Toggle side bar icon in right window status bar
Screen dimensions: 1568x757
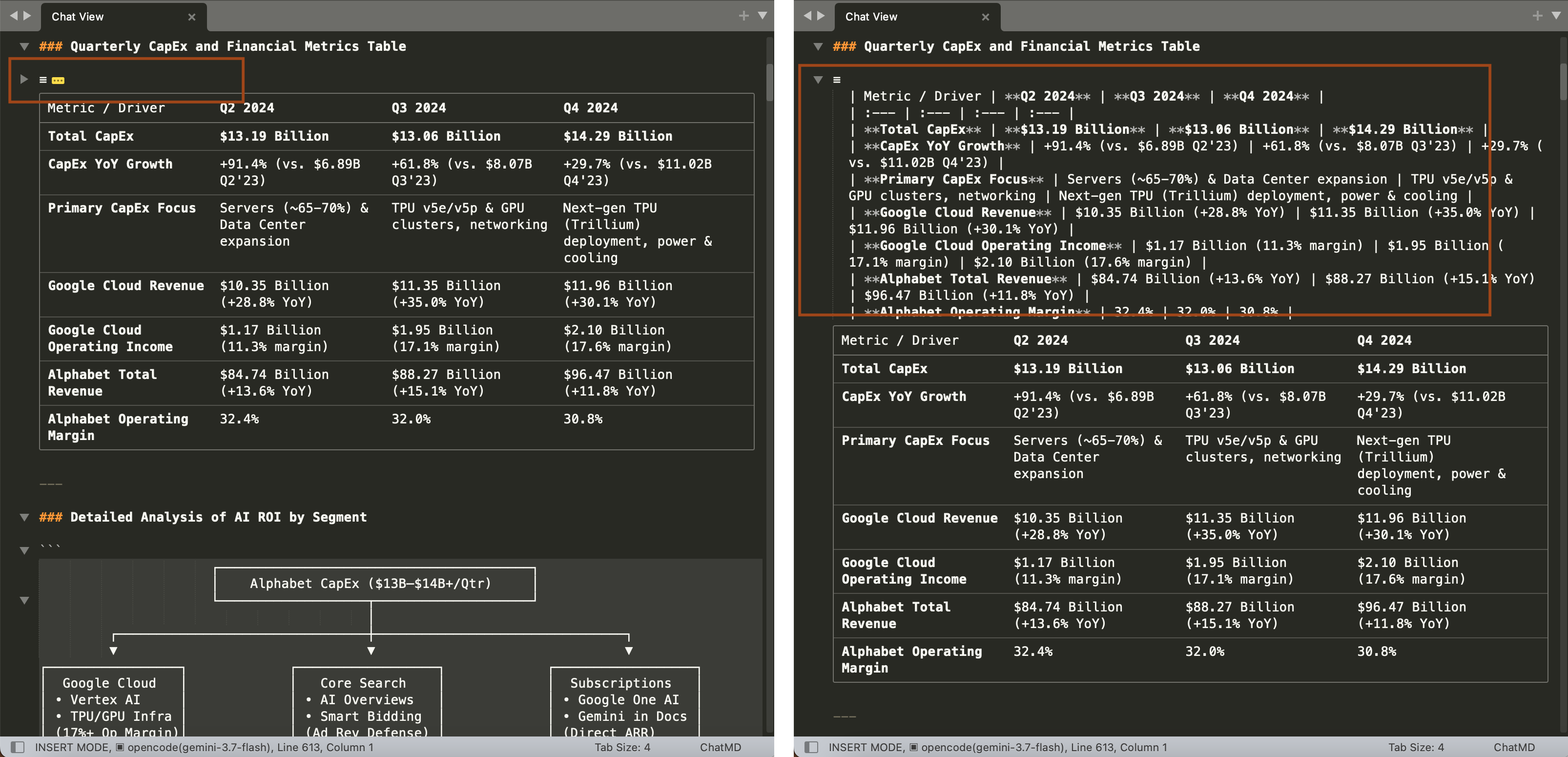[811, 747]
